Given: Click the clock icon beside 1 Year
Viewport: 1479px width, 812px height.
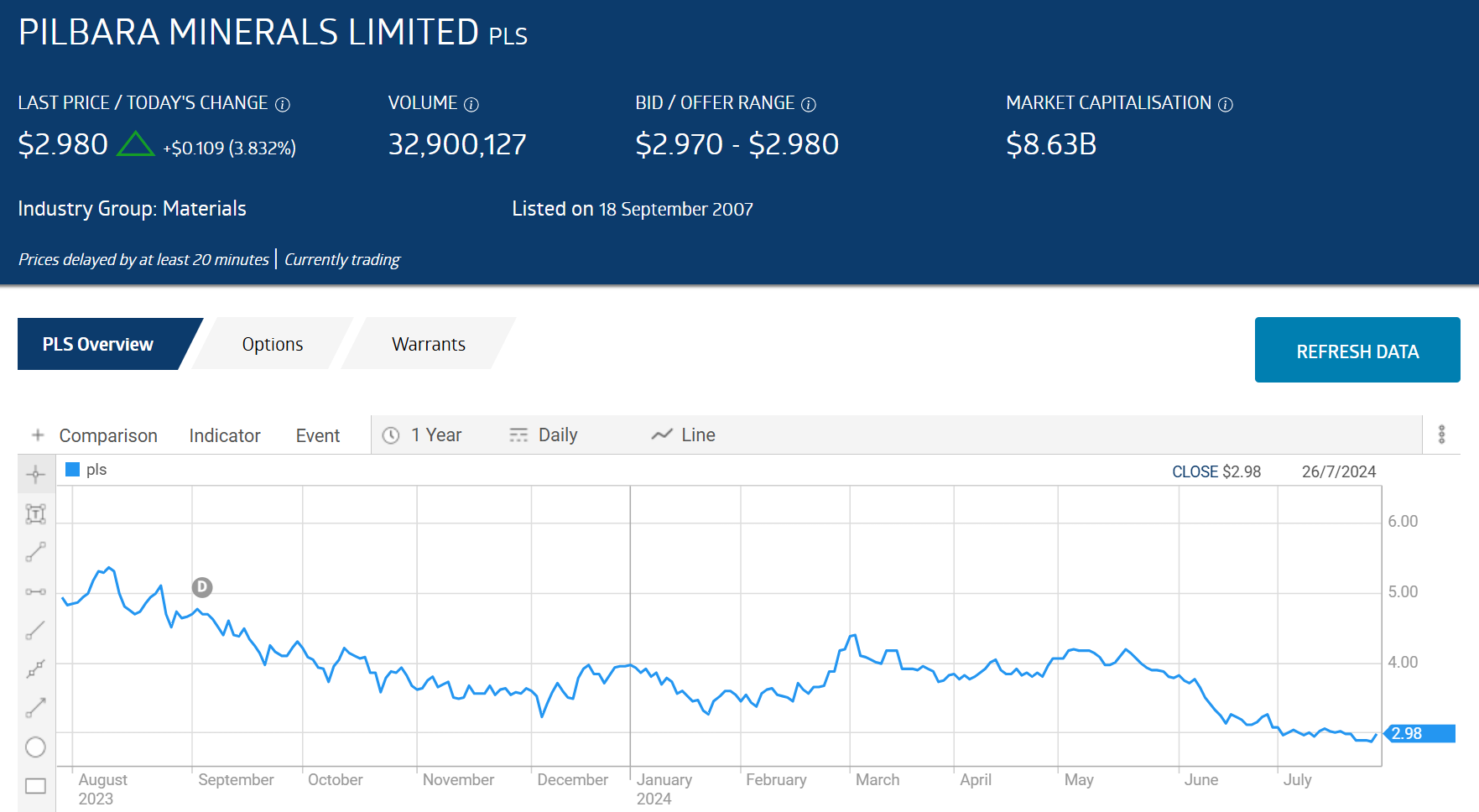Looking at the screenshot, I should 391,435.
